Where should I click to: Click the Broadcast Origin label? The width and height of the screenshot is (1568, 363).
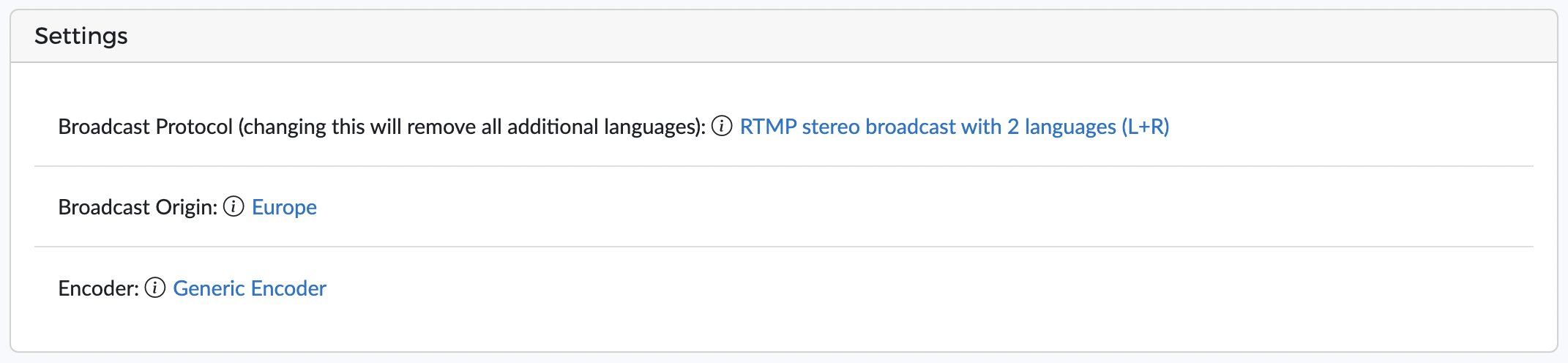(138, 207)
